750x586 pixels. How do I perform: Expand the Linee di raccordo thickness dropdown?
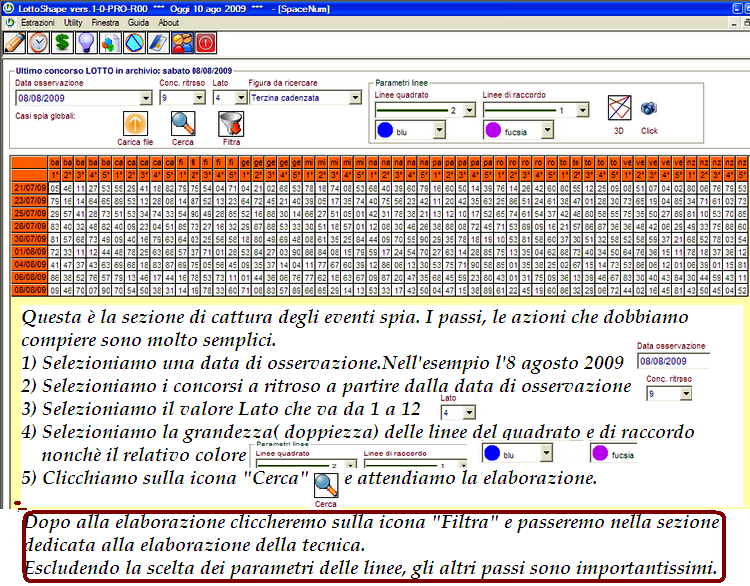[x=582, y=110]
